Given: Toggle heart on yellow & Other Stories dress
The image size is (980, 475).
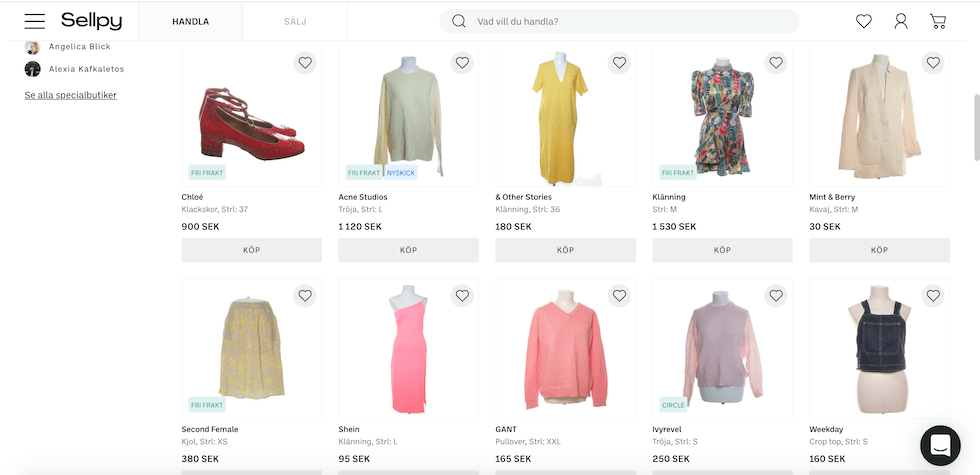Looking at the screenshot, I should click(619, 63).
